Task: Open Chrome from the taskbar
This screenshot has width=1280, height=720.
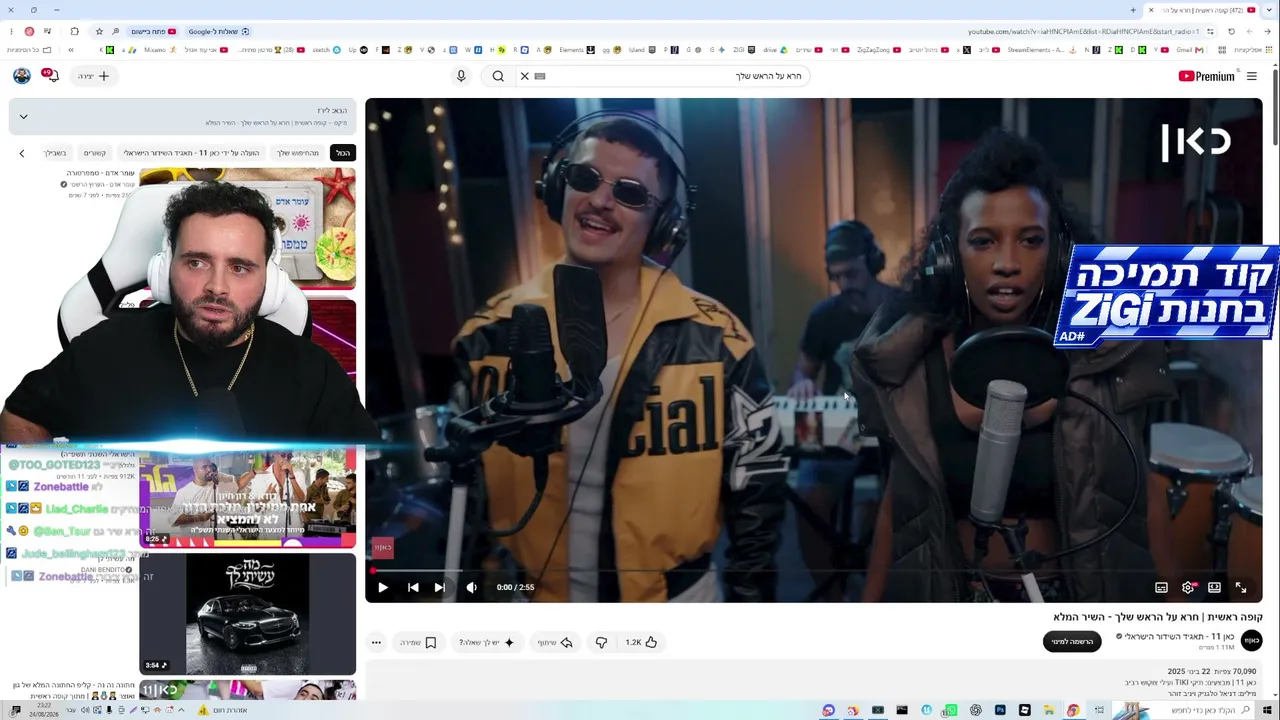Action: (x=1073, y=710)
